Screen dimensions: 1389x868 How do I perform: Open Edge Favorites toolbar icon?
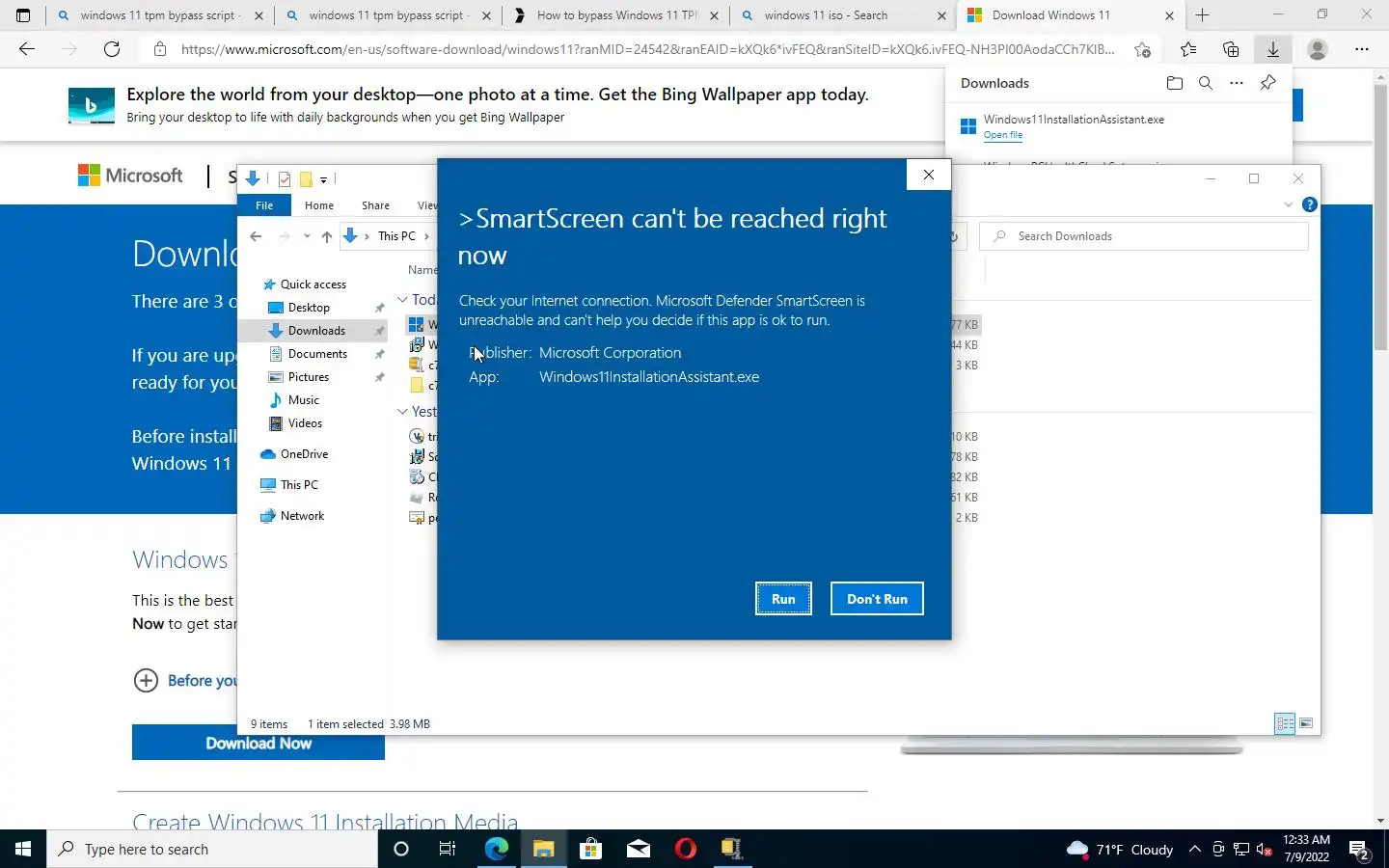point(1188,49)
